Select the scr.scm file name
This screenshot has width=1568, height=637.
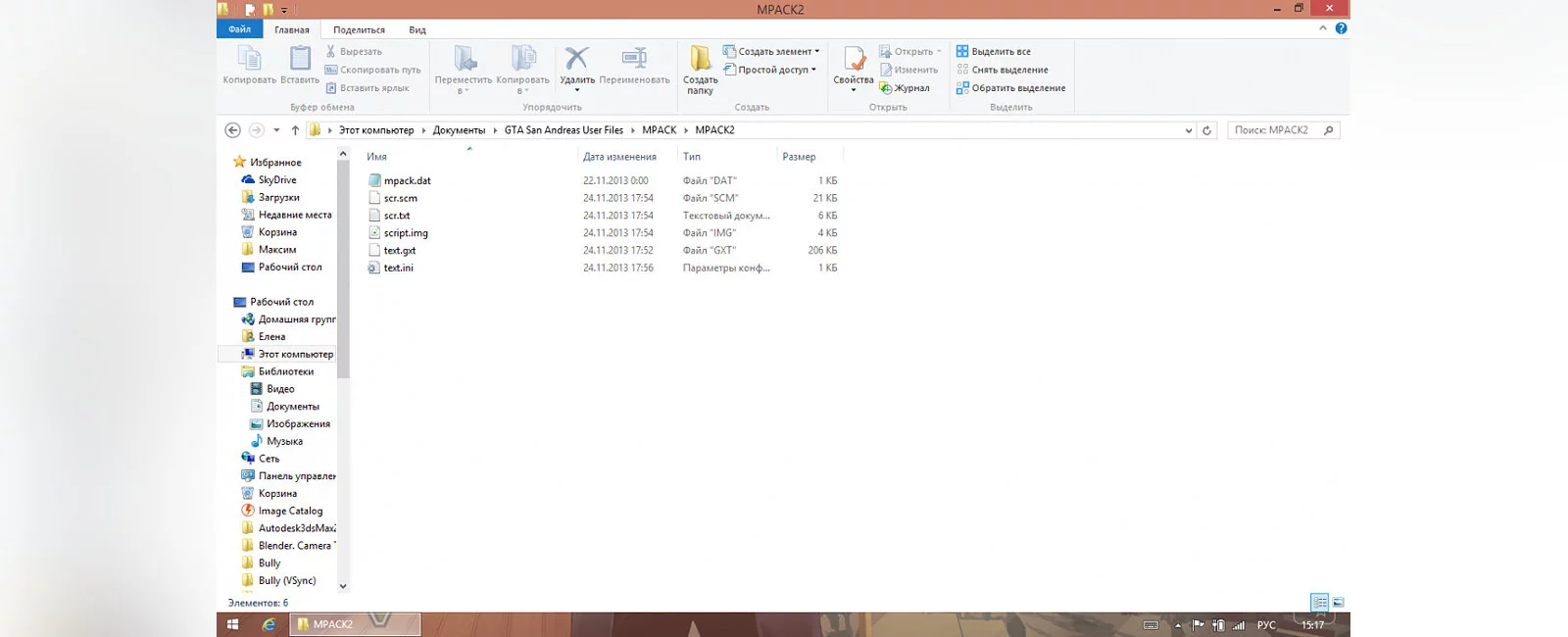click(x=401, y=198)
